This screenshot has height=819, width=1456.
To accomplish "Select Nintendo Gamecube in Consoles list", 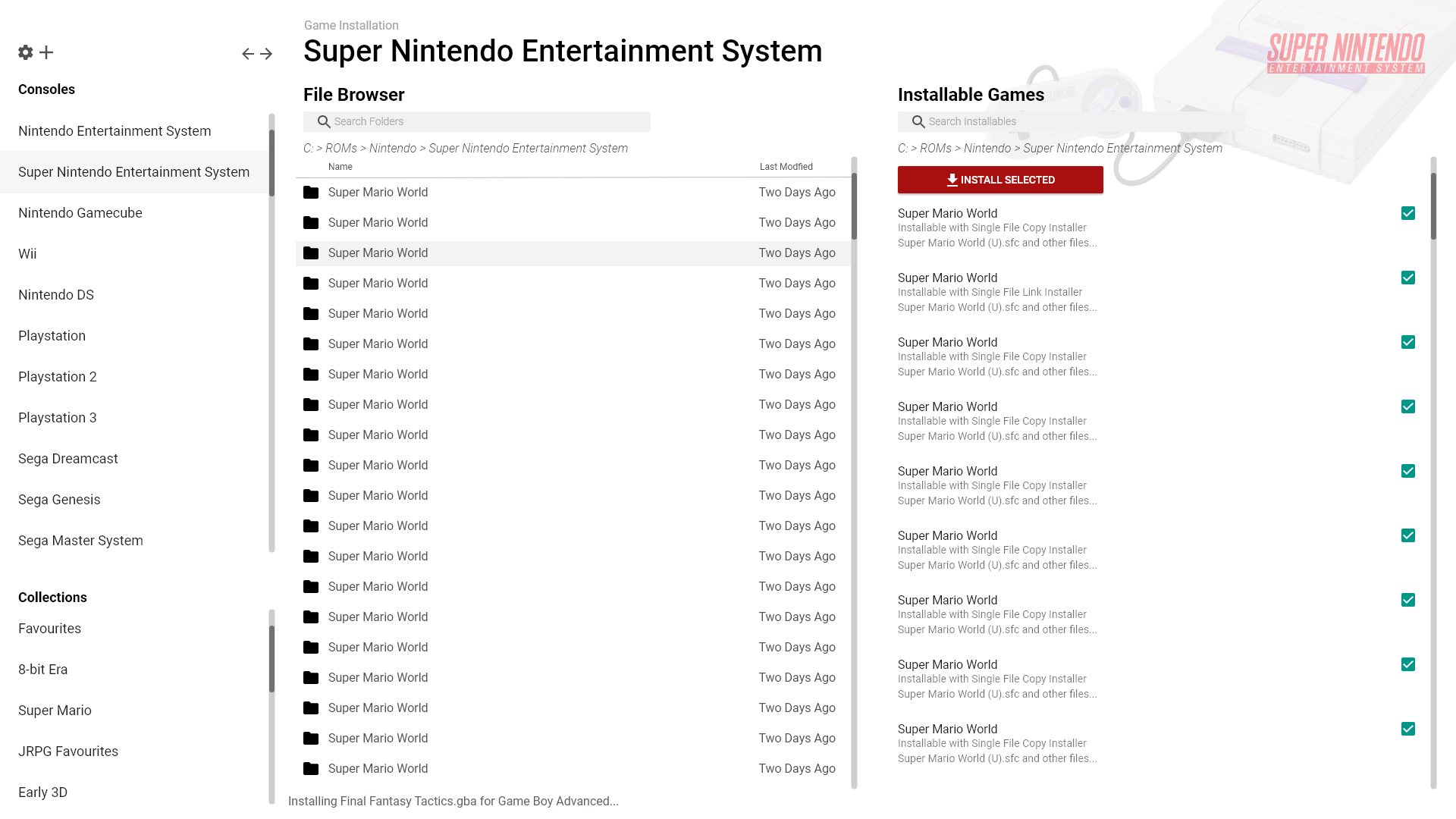I will 80,213.
